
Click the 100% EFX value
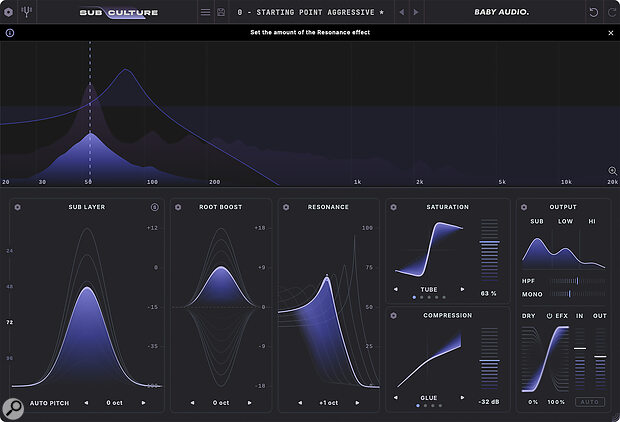(556, 402)
